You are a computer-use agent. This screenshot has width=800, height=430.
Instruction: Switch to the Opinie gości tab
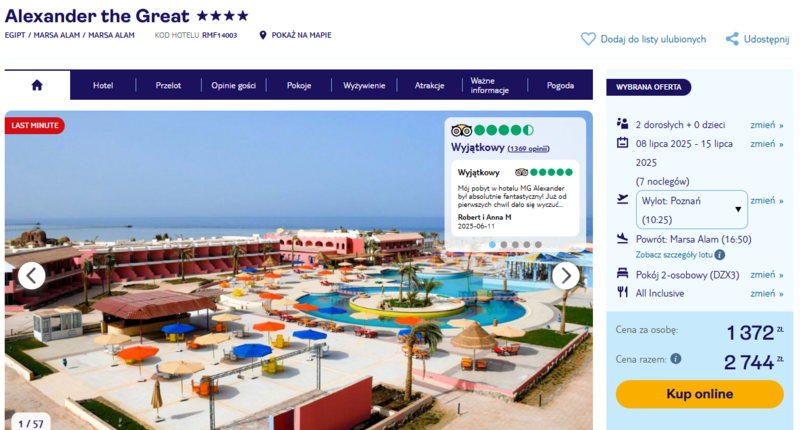234,85
